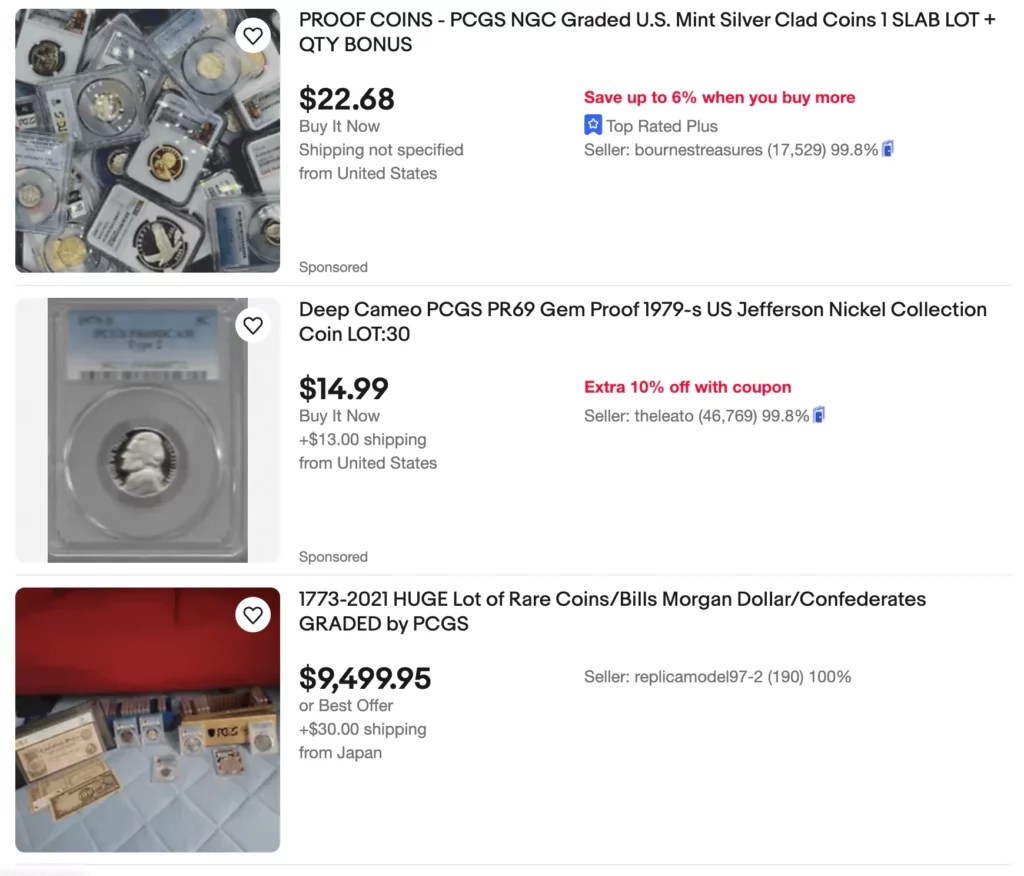Click the 'Save up to 6% when you buy more' offer
This screenshot has width=1024, height=876.
(x=719, y=97)
